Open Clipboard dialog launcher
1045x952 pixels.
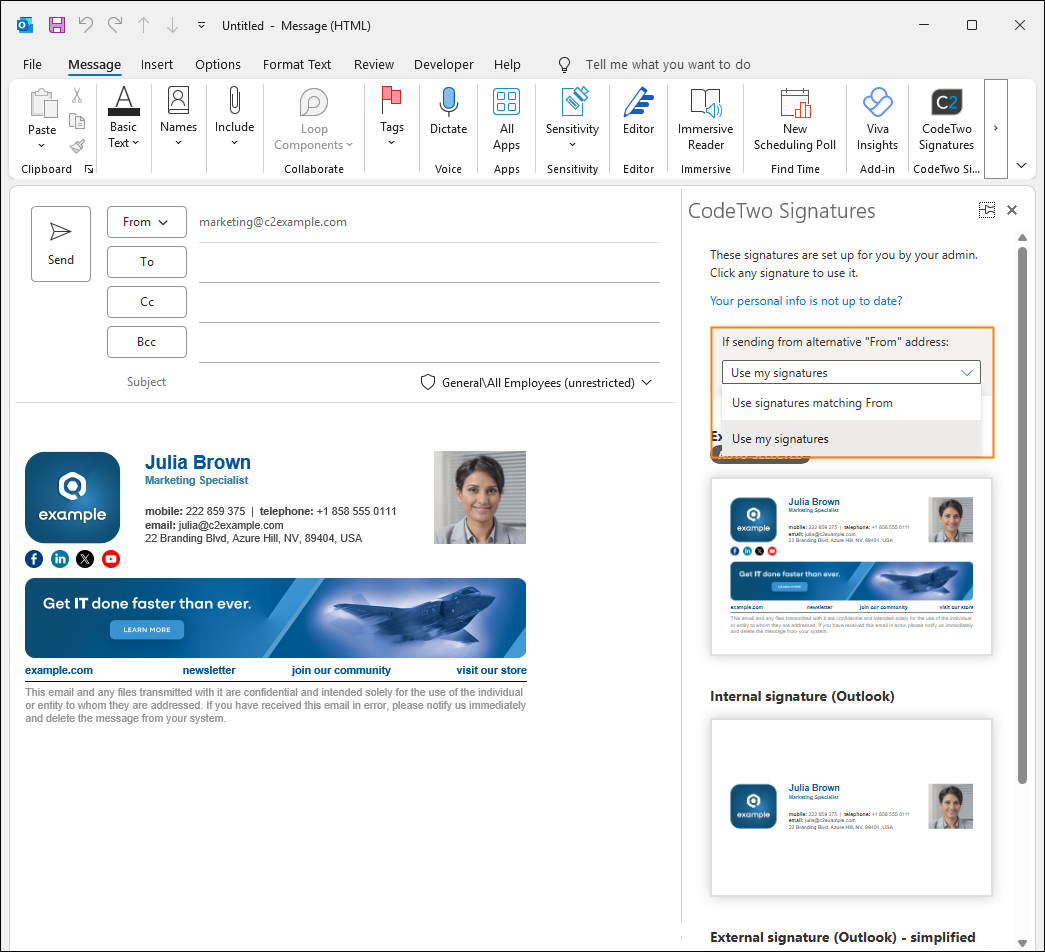click(89, 169)
